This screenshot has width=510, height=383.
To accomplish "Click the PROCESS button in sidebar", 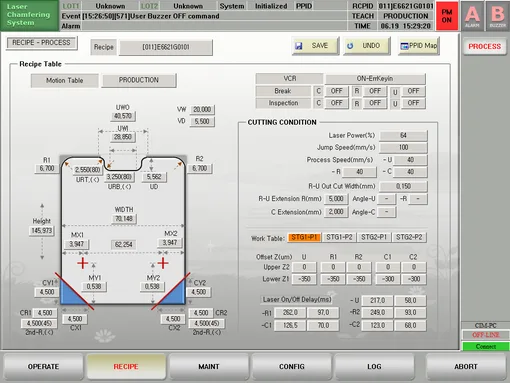I will coord(485,47).
